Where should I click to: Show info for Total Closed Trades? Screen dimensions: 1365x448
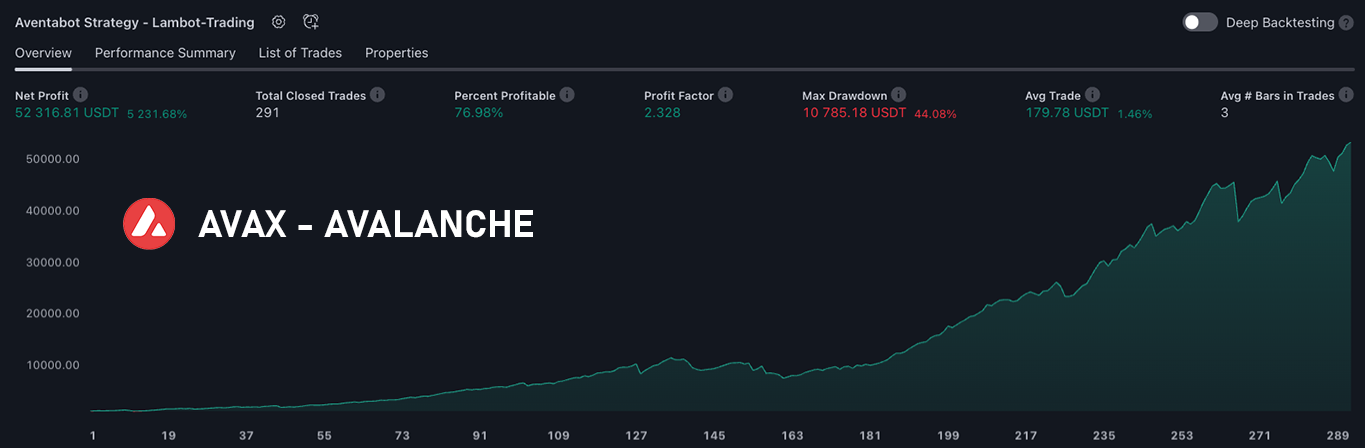[x=377, y=95]
